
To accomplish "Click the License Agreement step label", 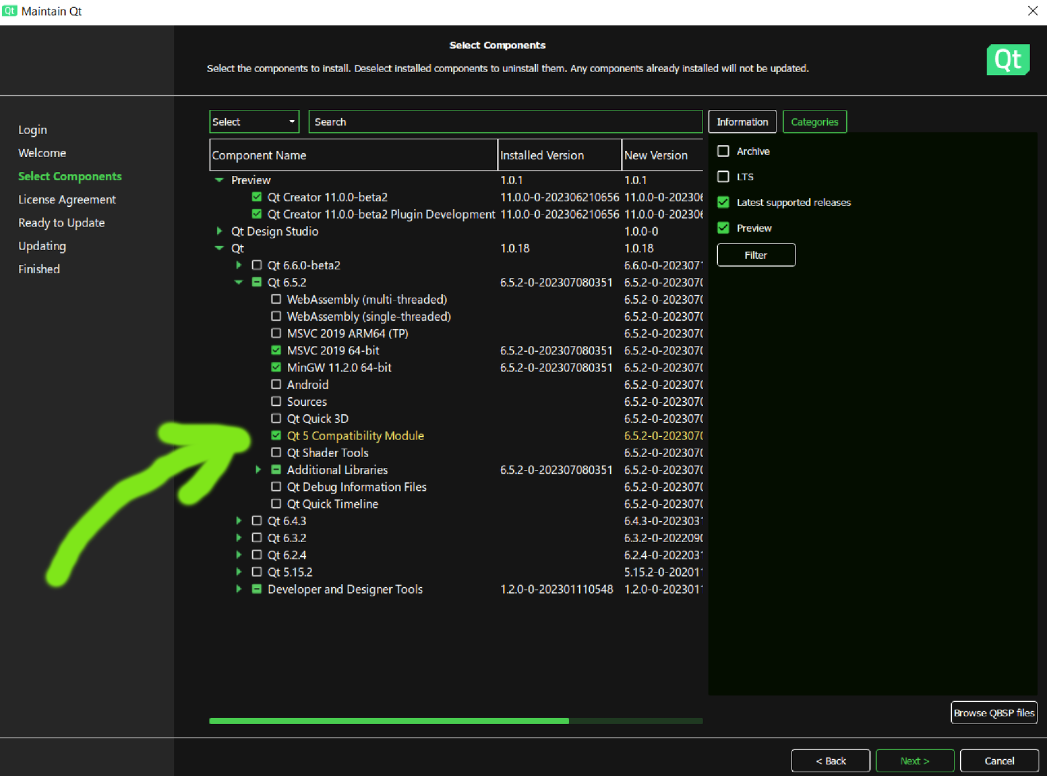I will (x=67, y=199).
